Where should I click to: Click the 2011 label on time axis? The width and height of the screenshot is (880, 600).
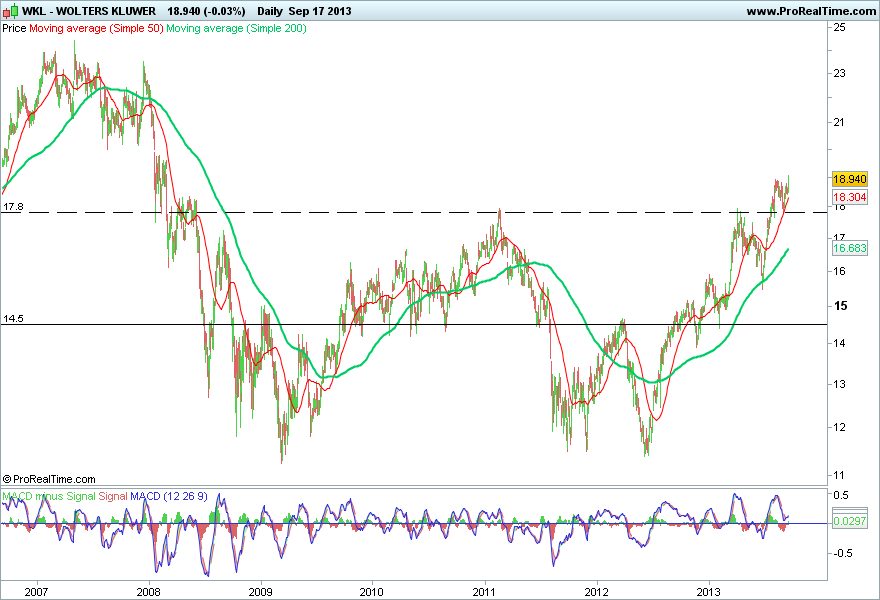click(x=484, y=592)
